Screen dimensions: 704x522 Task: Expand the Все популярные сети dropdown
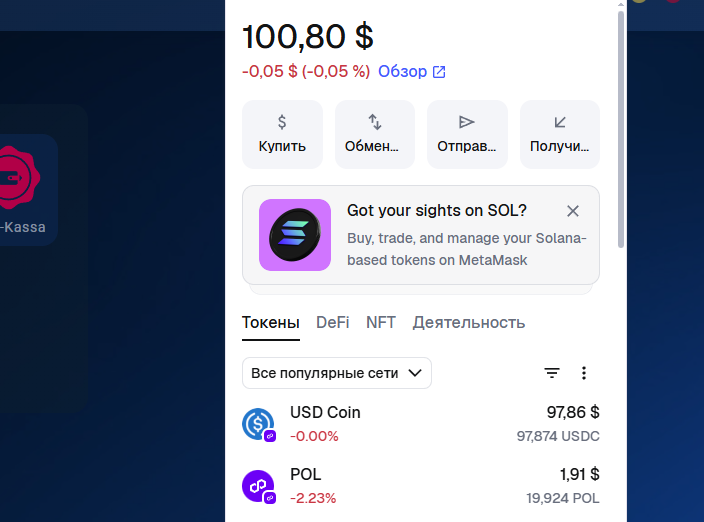(337, 373)
